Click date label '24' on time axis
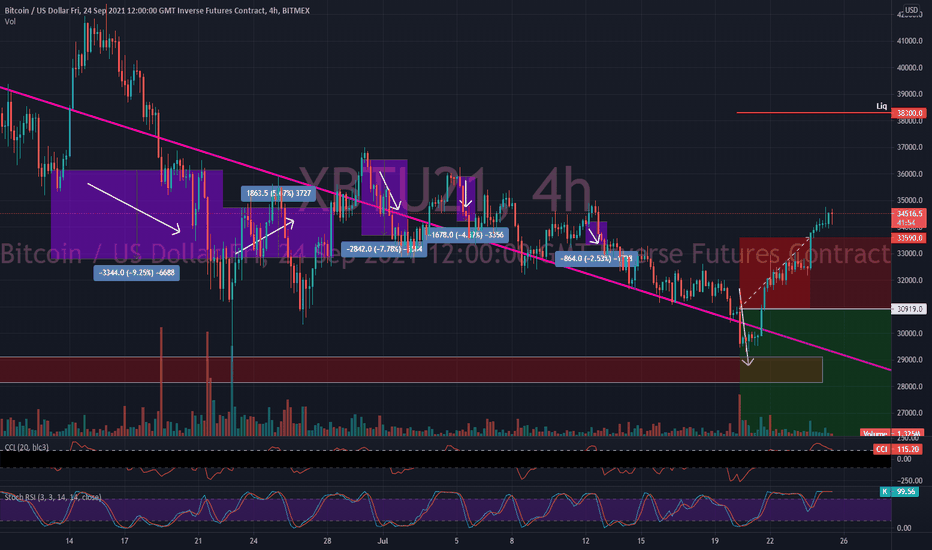The width and height of the screenshot is (932, 550). tap(253, 541)
